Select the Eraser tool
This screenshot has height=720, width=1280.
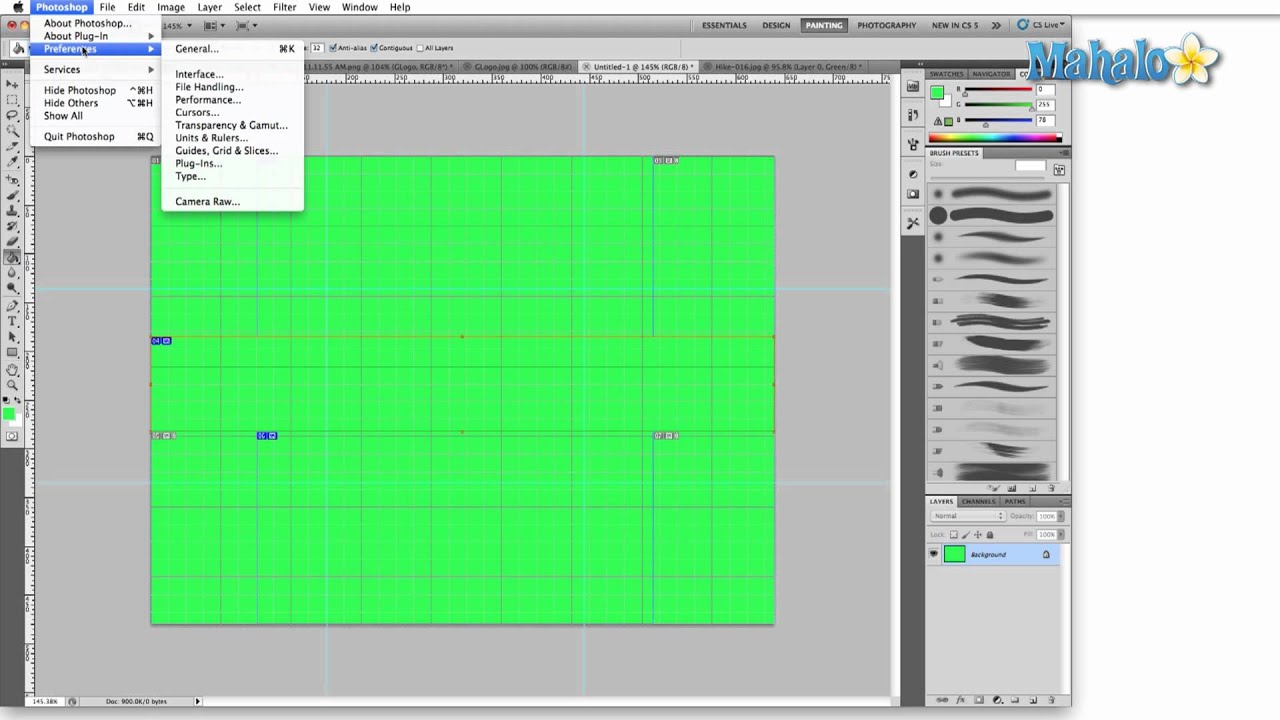pos(13,242)
